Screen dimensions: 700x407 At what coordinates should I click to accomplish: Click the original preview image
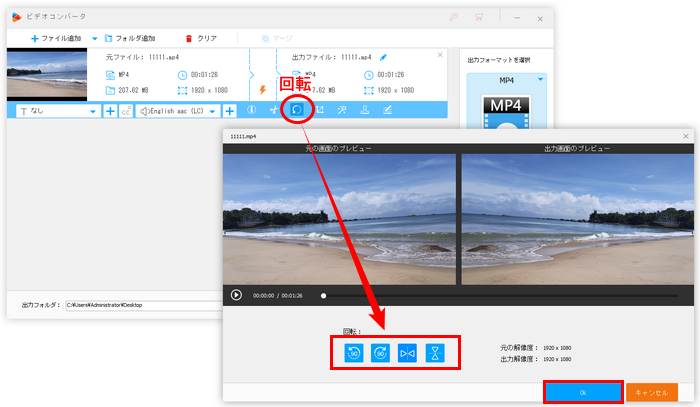point(339,219)
